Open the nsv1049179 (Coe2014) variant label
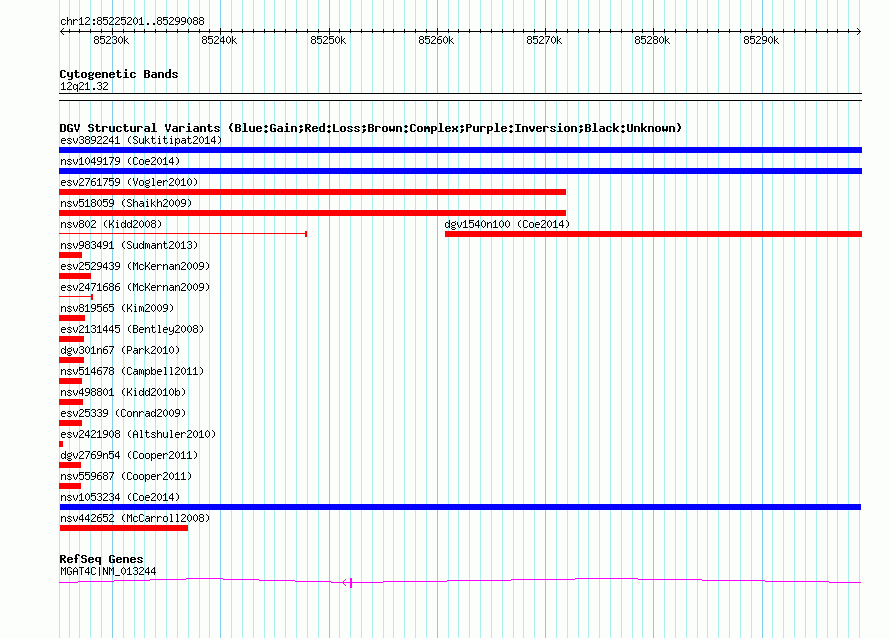Viewport: 890px width, 638px height. point(120,161)
